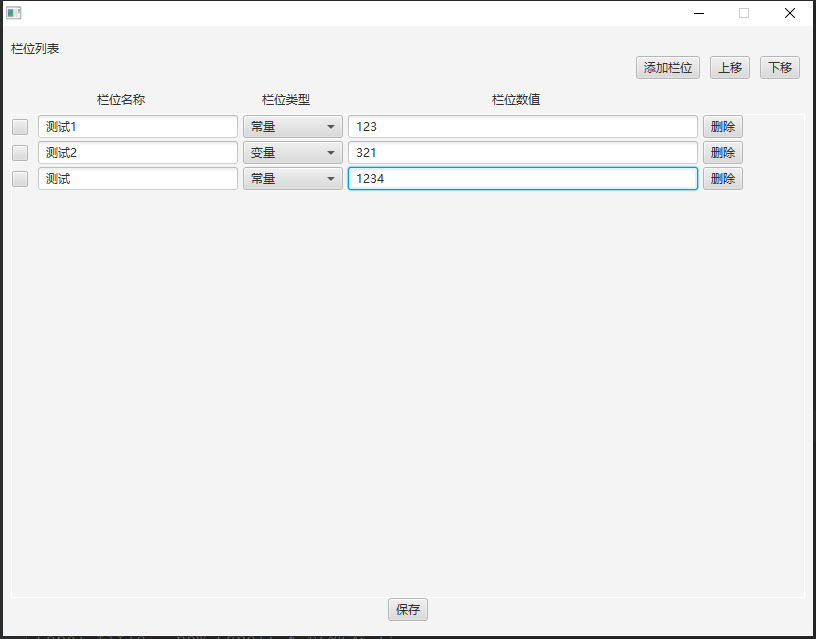Click the 测试1 name field
Image resolution: width=816 pixels, height=639 pixels.
[138, 127]
